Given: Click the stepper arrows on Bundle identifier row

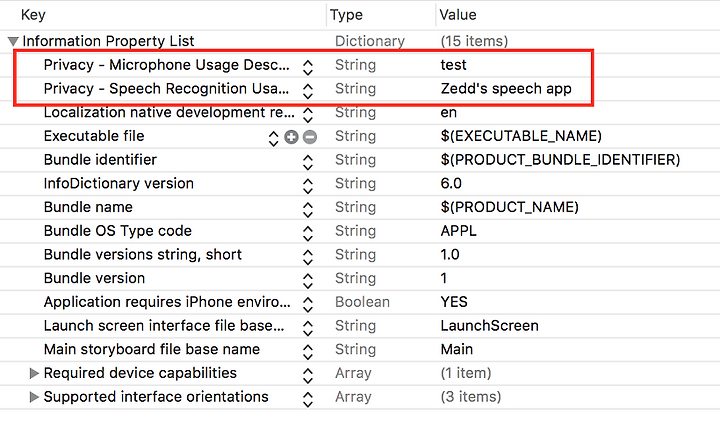Looking at the screenshot, I should 308,162.
